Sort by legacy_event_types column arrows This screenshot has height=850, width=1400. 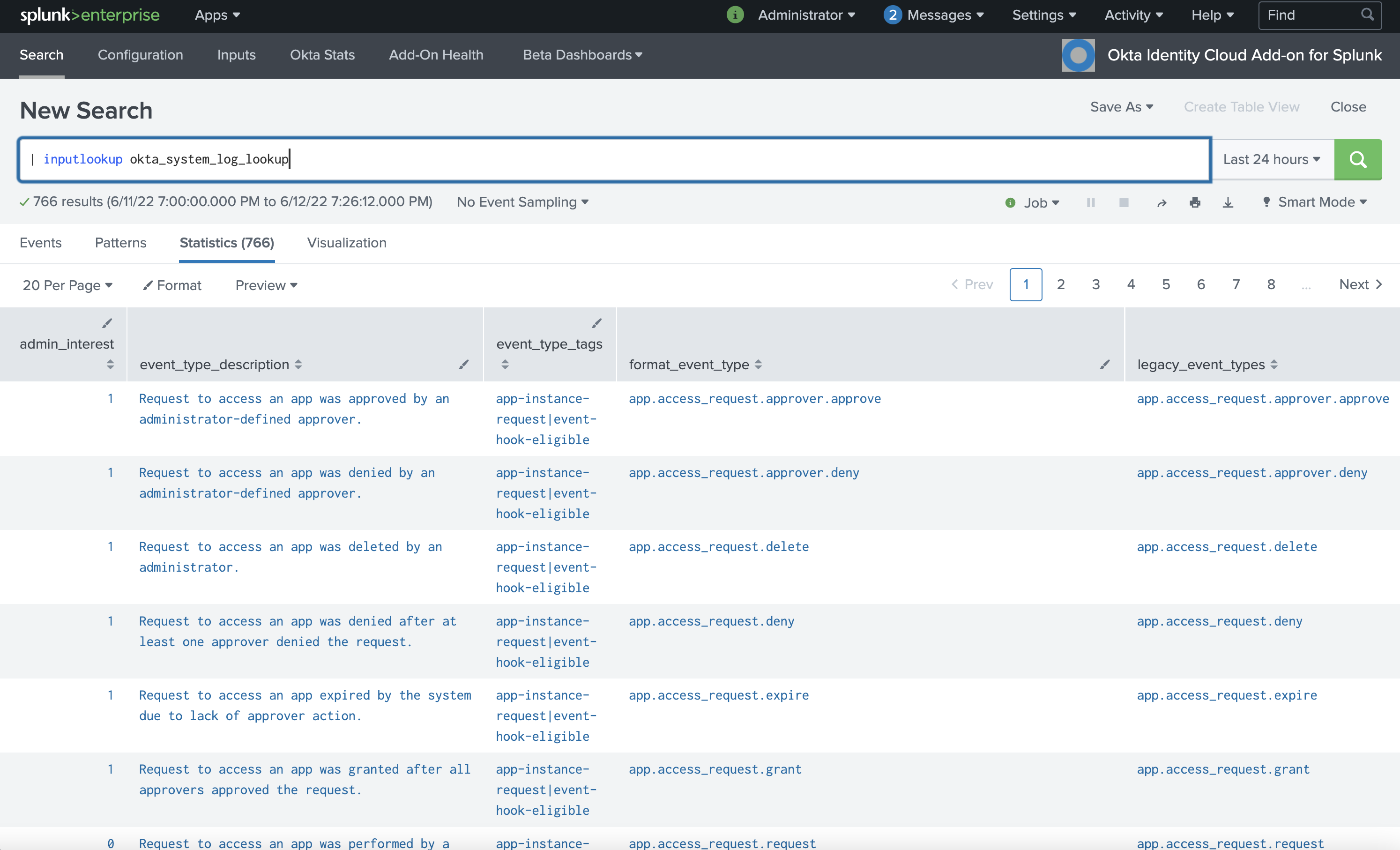(x=1274, y=364)
